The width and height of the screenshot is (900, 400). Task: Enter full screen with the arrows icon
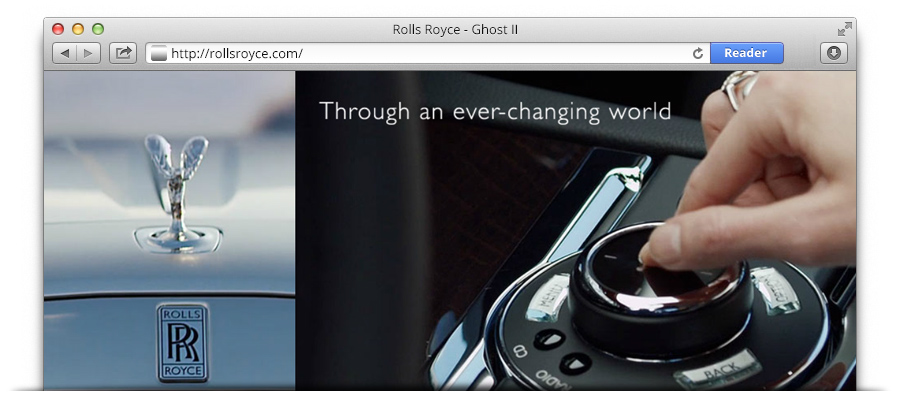[x=844, y=29]
